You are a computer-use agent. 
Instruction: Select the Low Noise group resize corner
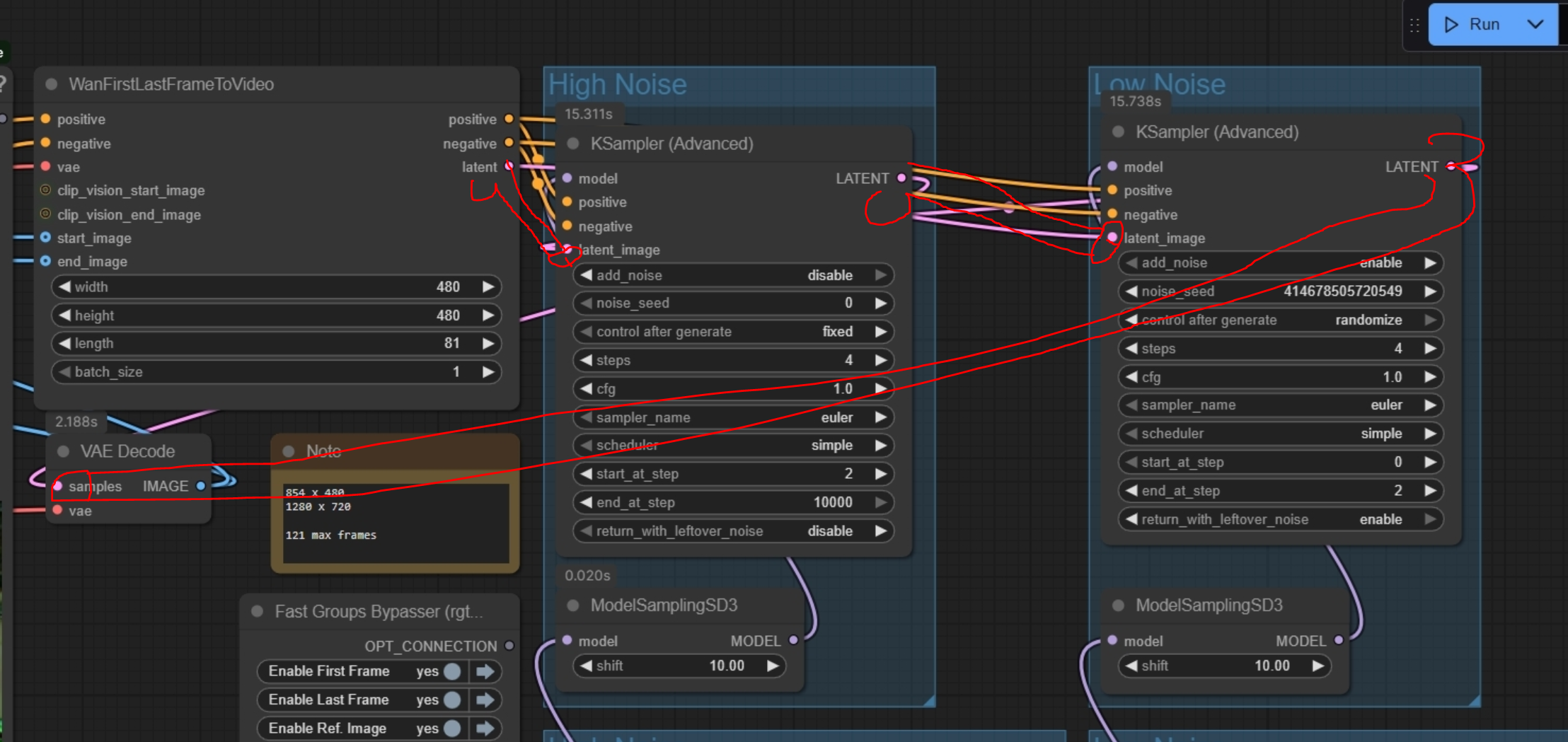coord(1475,700)
